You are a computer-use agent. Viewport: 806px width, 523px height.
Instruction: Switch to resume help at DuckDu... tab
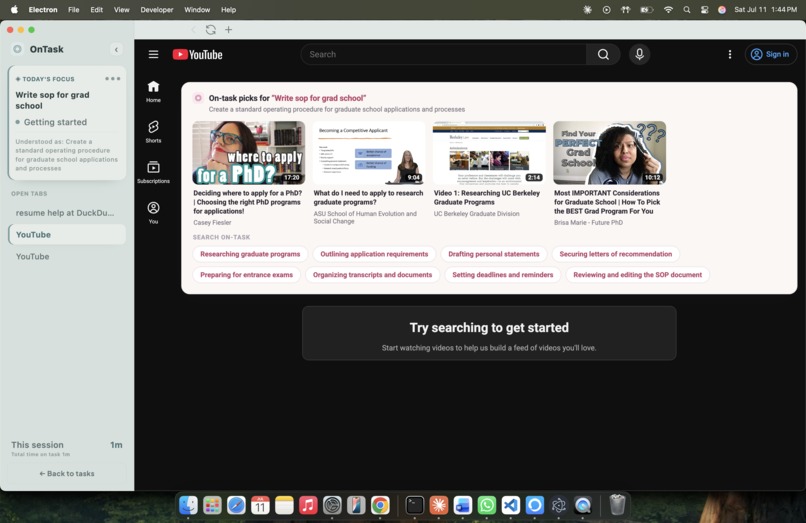pyautogui.click(x=67, y=213)
